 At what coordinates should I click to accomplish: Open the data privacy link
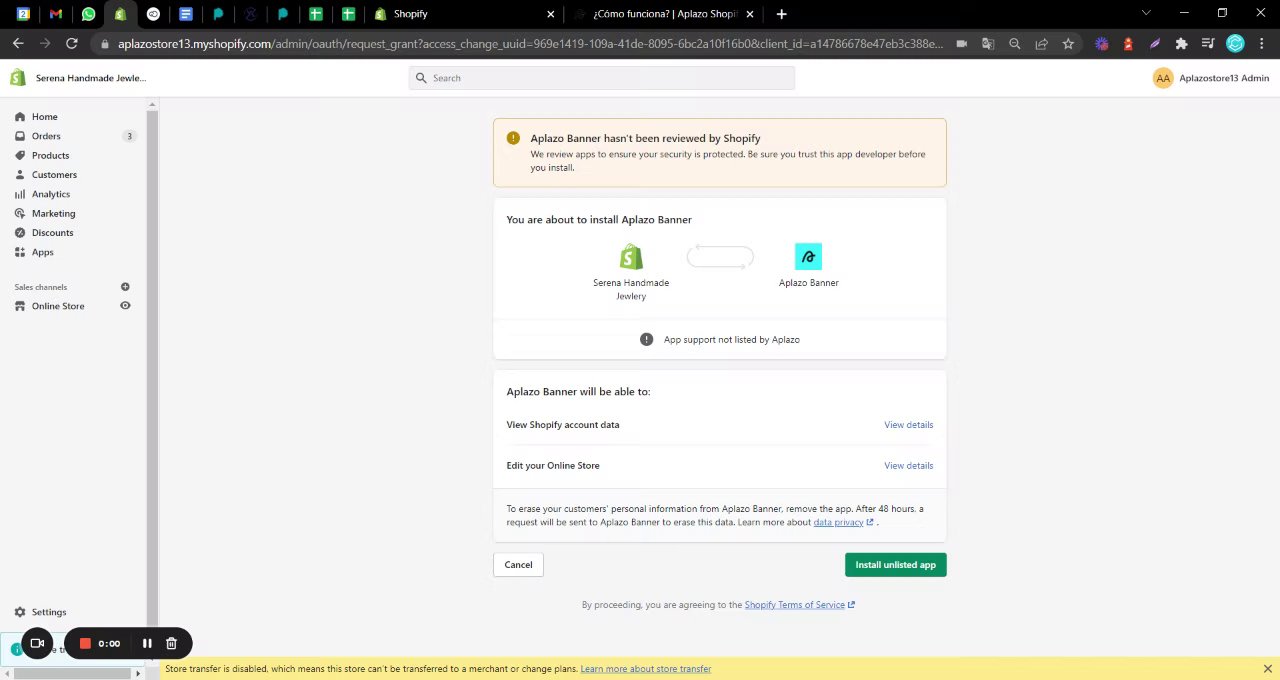[843, 522]
